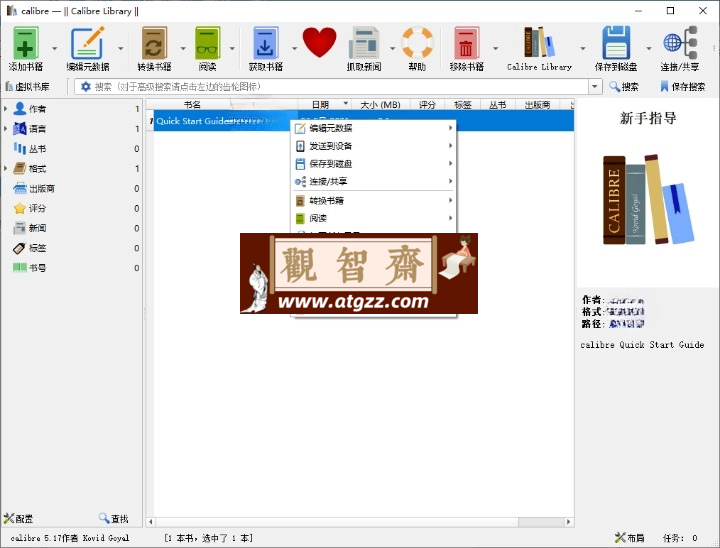The image size is (720, 548).
Task: Click the horizontal scrollbar left arrow
Action: (151, 522)
